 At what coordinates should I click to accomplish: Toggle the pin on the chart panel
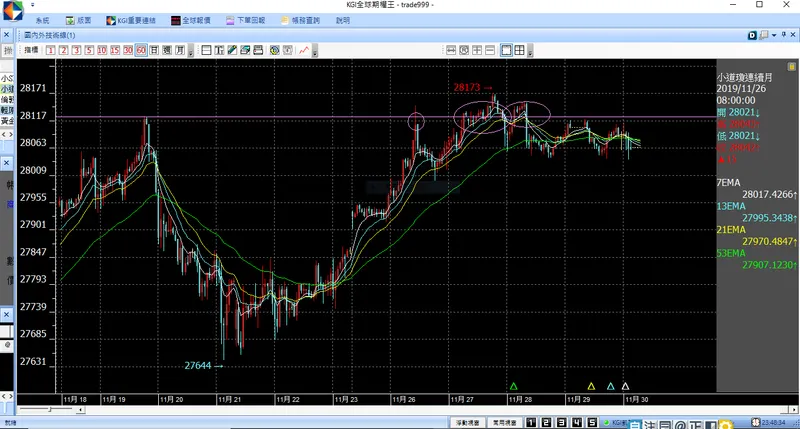[x=784, y=35]
